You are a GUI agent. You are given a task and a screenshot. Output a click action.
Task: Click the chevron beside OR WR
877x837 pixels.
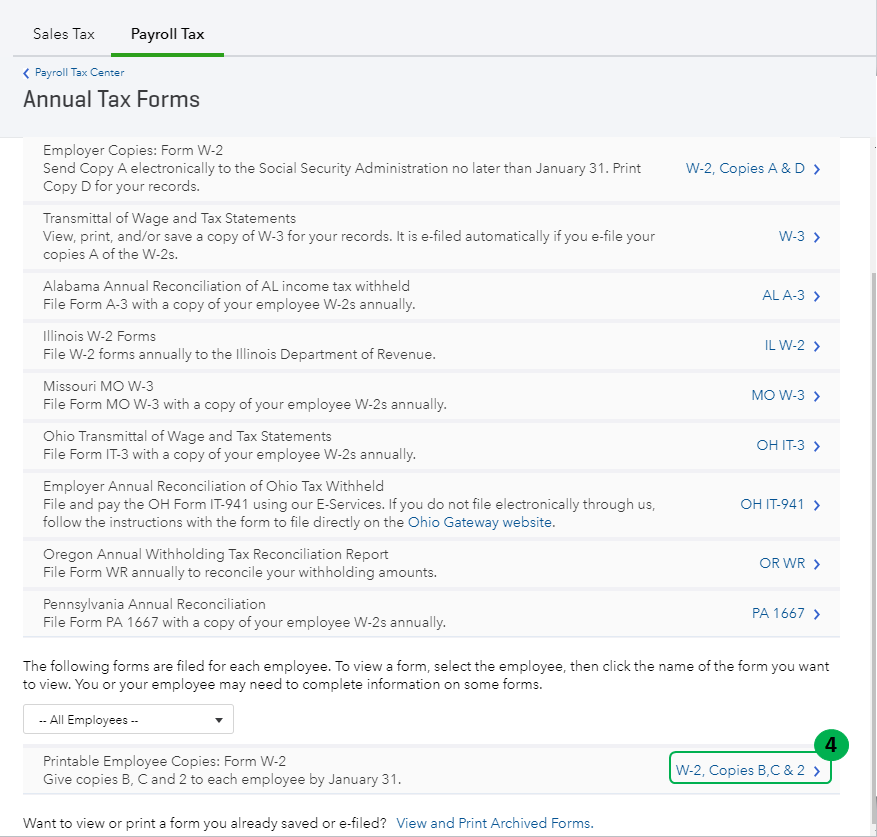tap(817, 565)
